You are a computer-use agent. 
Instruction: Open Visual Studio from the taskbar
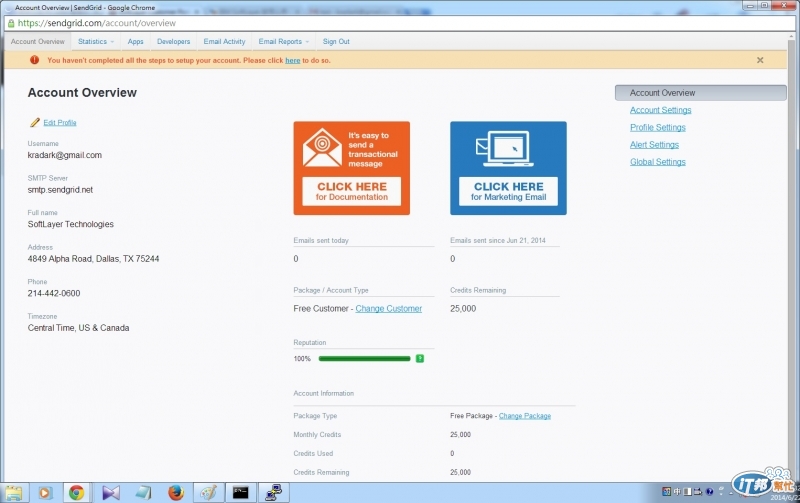[x=111, y=493]
